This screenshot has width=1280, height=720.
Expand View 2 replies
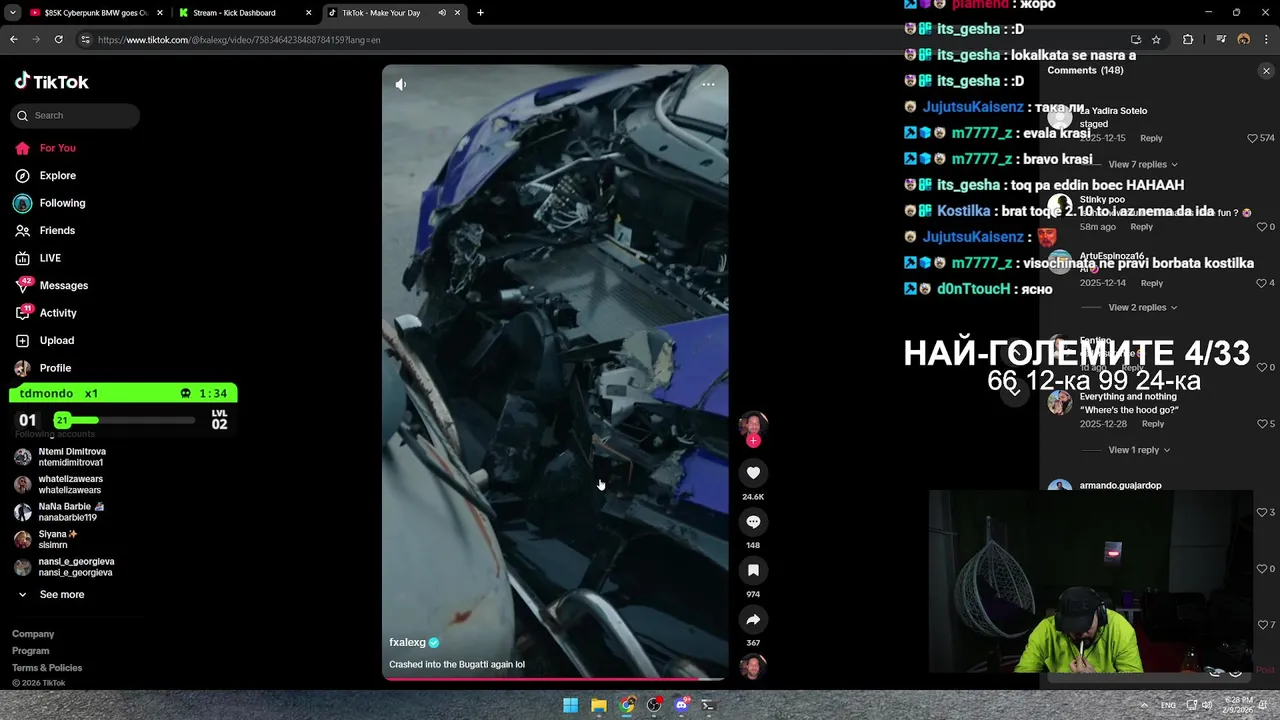pyautogui.click(x=1142, y=307)
